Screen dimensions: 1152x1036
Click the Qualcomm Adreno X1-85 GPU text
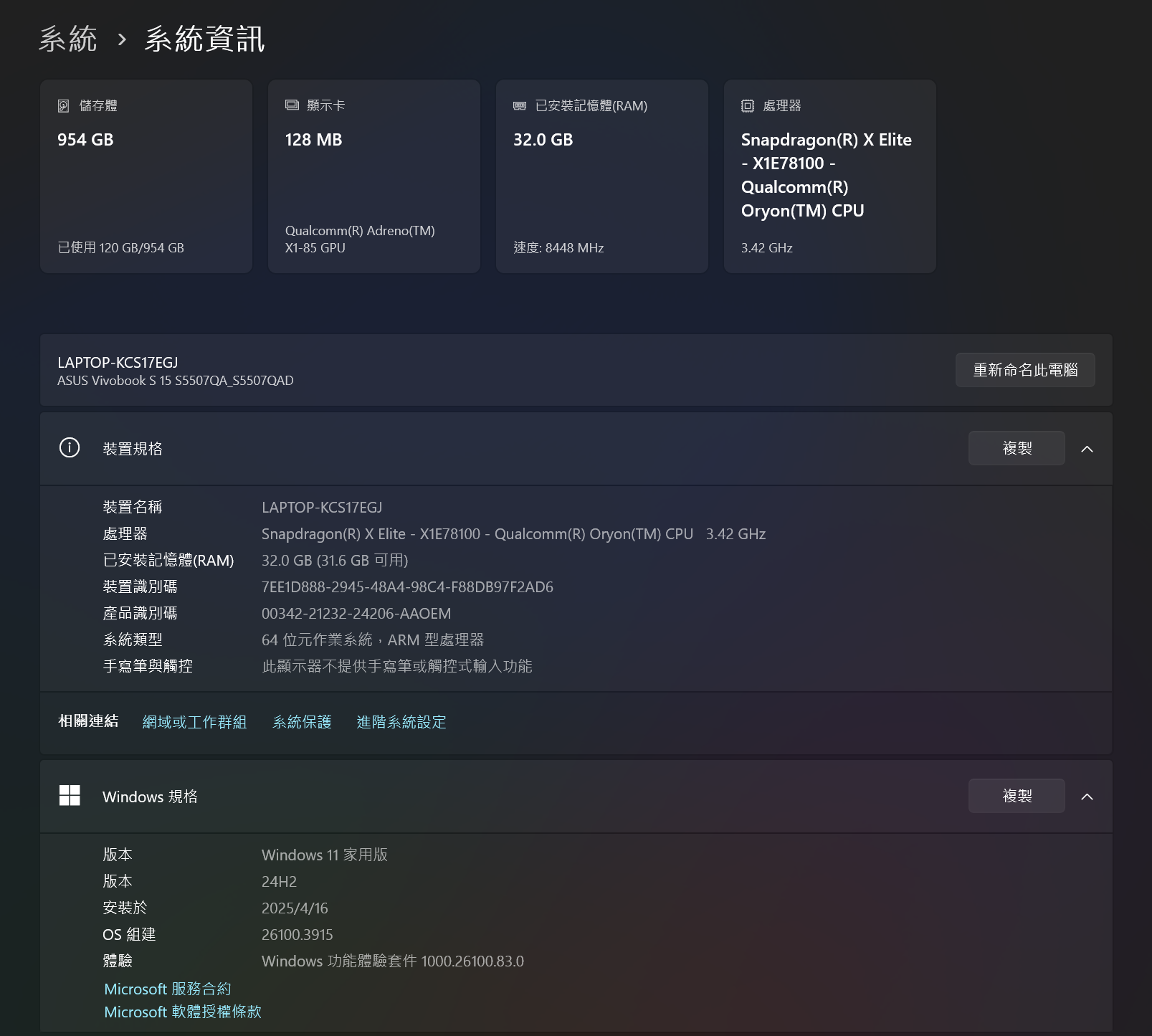[360, 239]
